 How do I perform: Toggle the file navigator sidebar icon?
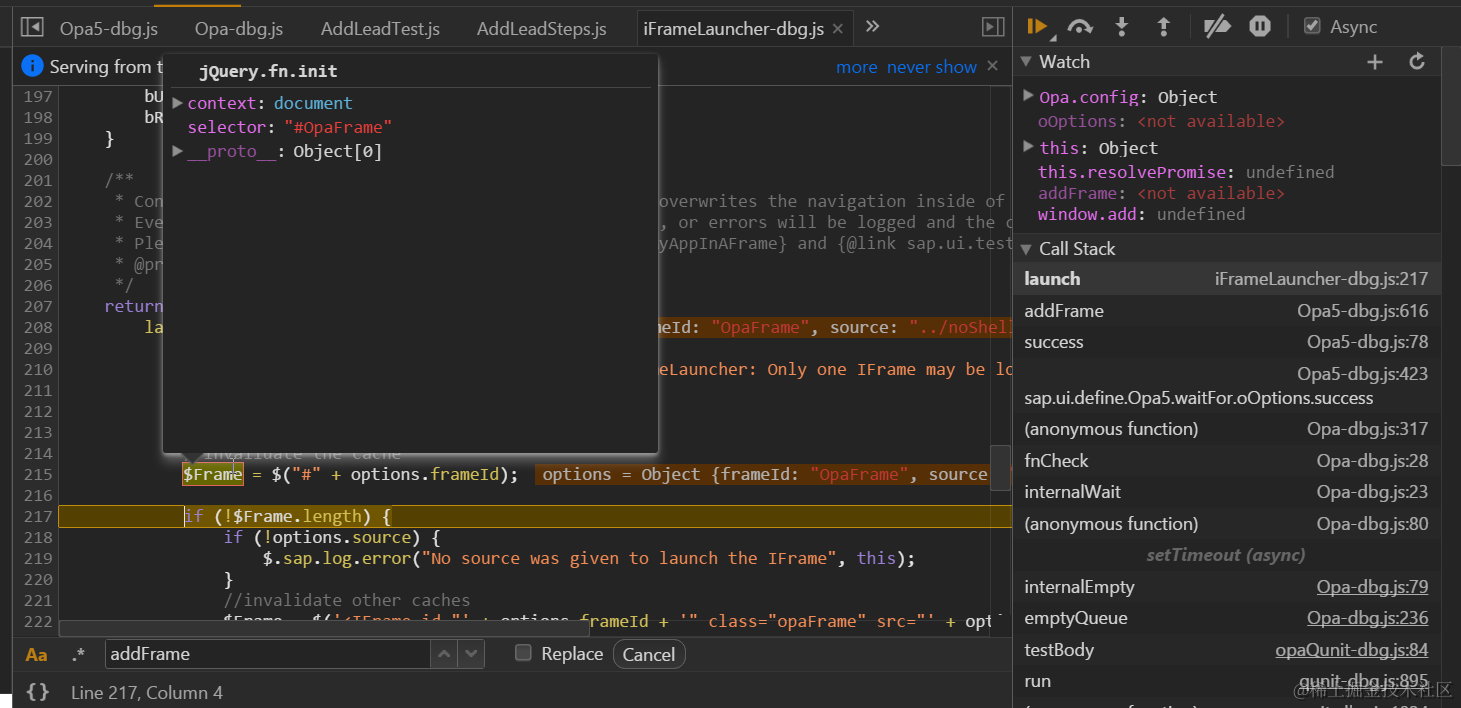point(32,27)
